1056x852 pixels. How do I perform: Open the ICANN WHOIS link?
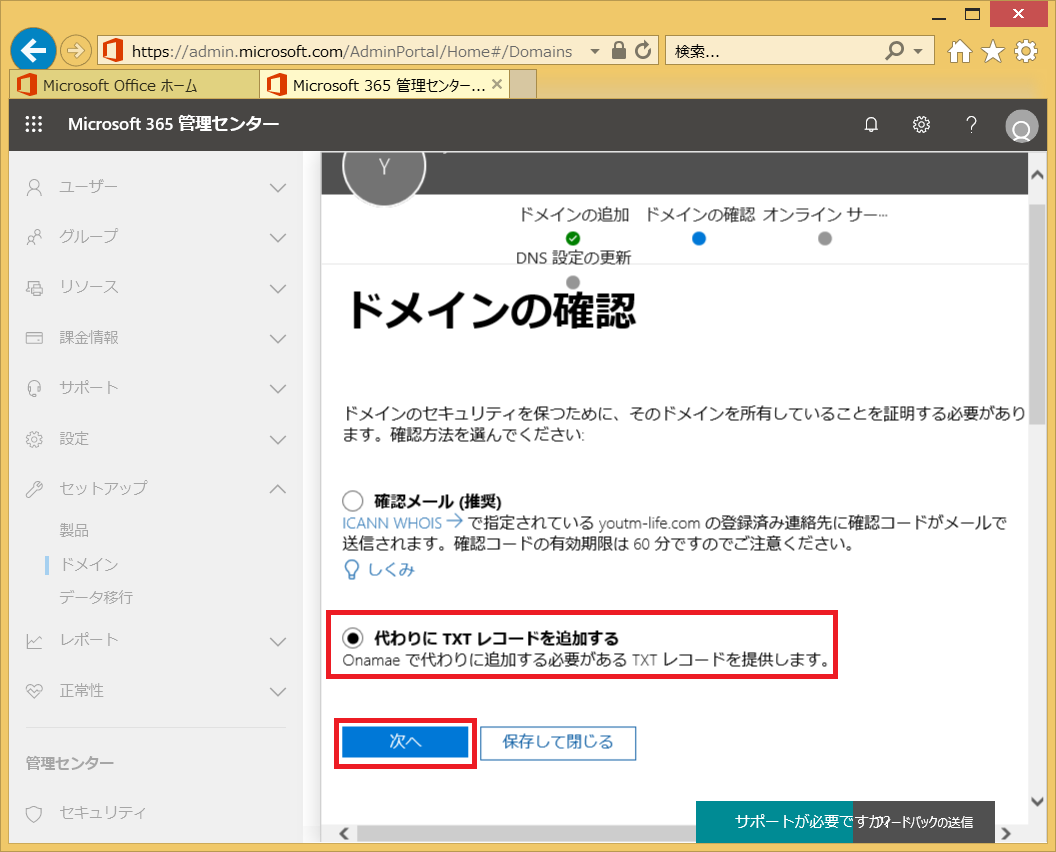tap(402, 523)
